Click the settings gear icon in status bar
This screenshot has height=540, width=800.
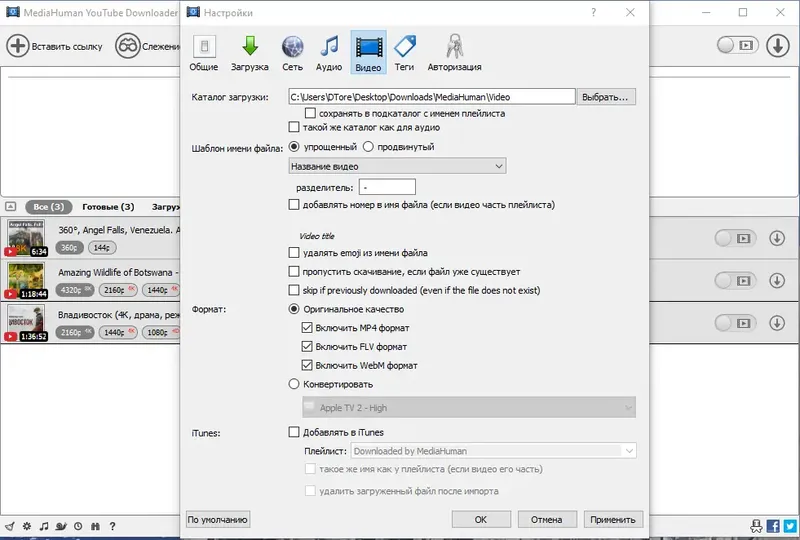[27, 526]
